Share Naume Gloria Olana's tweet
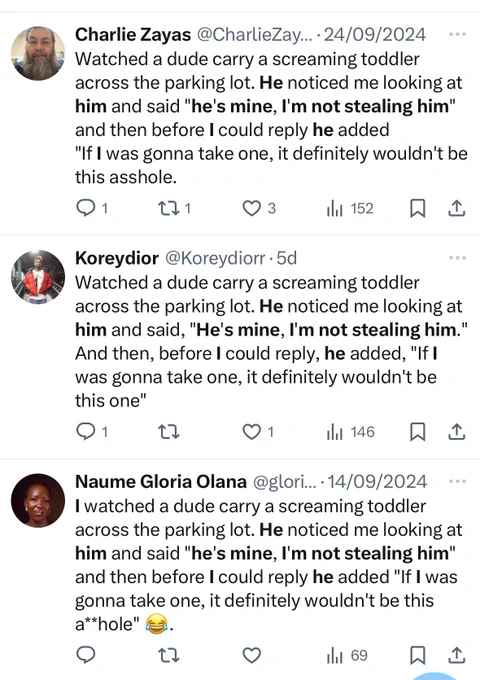Viewport: 480px width, 680px height. click(x=456, y=655)
